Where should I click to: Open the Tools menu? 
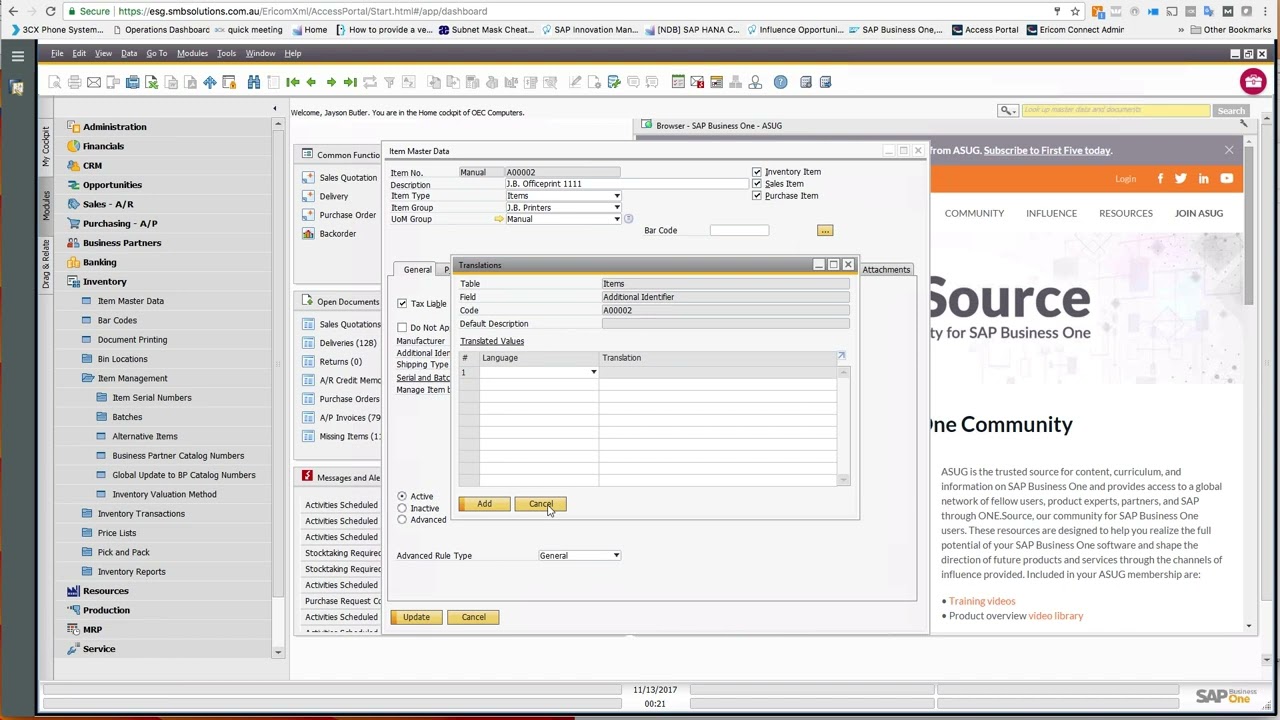tap(226, 53)
